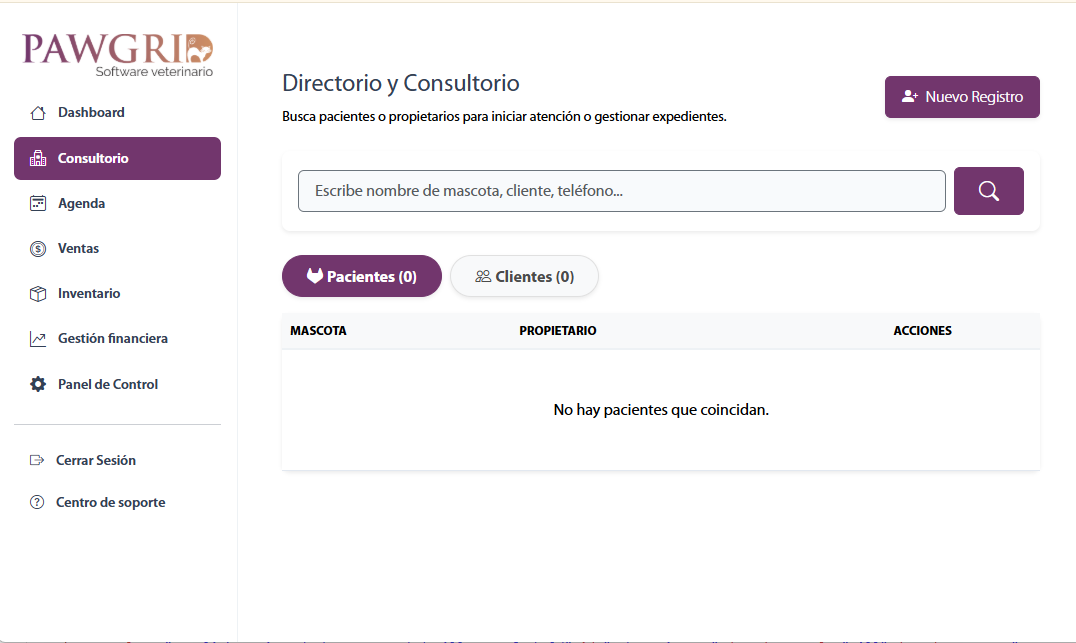Select the Inventario box icon
This screenshot has height=643, width=1076.
(x=38, y=293)
